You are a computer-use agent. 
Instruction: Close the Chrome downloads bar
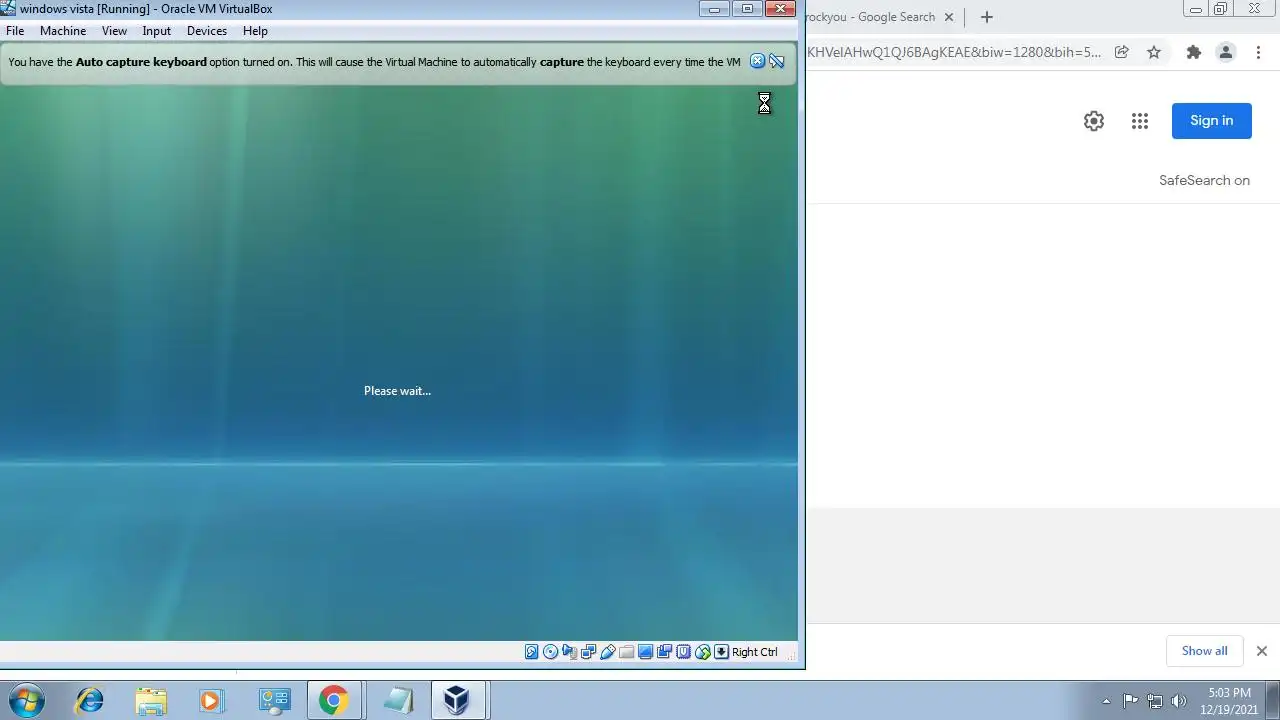[1261, 651]
